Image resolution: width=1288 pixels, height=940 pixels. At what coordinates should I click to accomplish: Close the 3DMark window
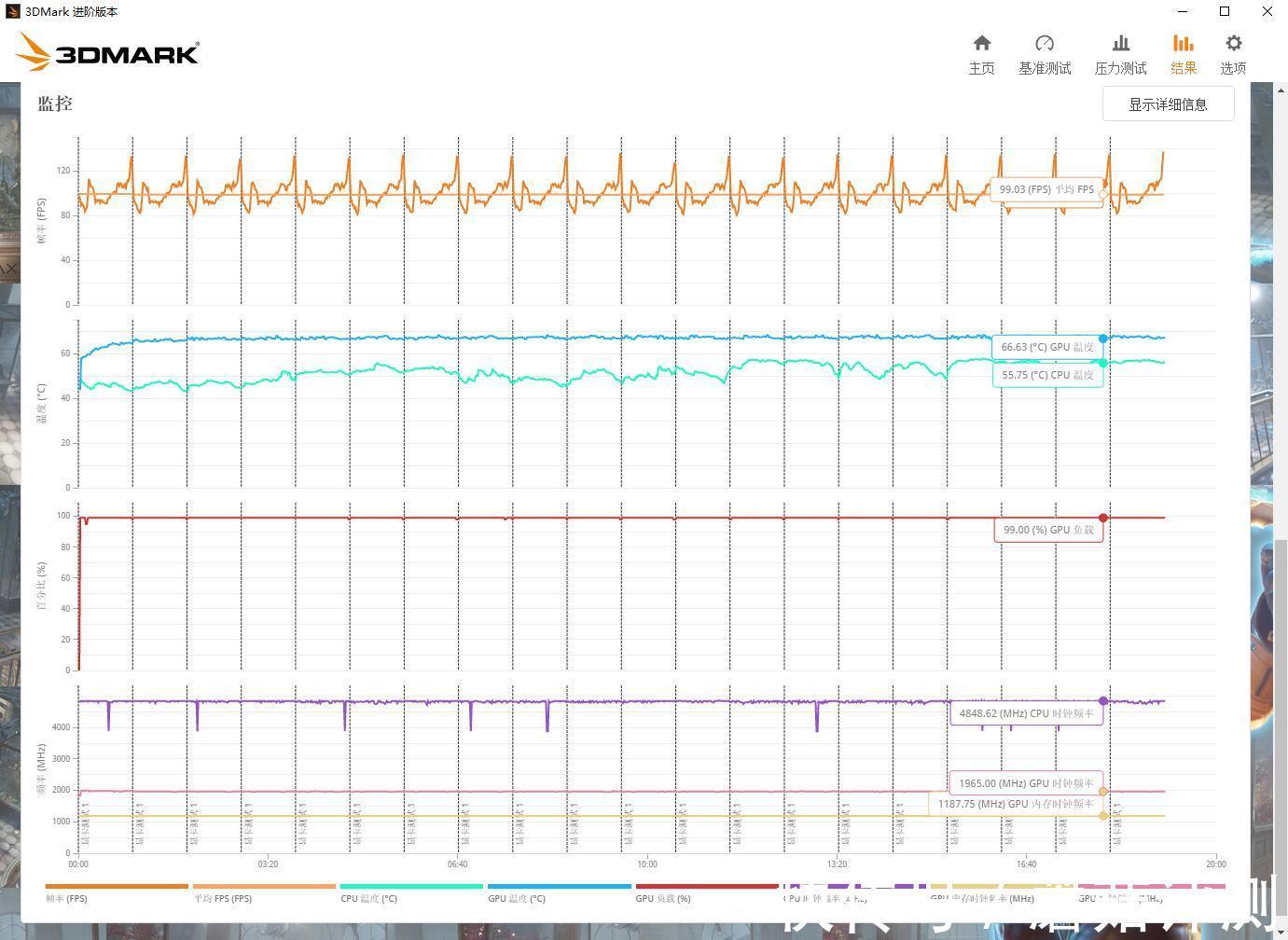pyautogui.click(x=1267, y=11)
